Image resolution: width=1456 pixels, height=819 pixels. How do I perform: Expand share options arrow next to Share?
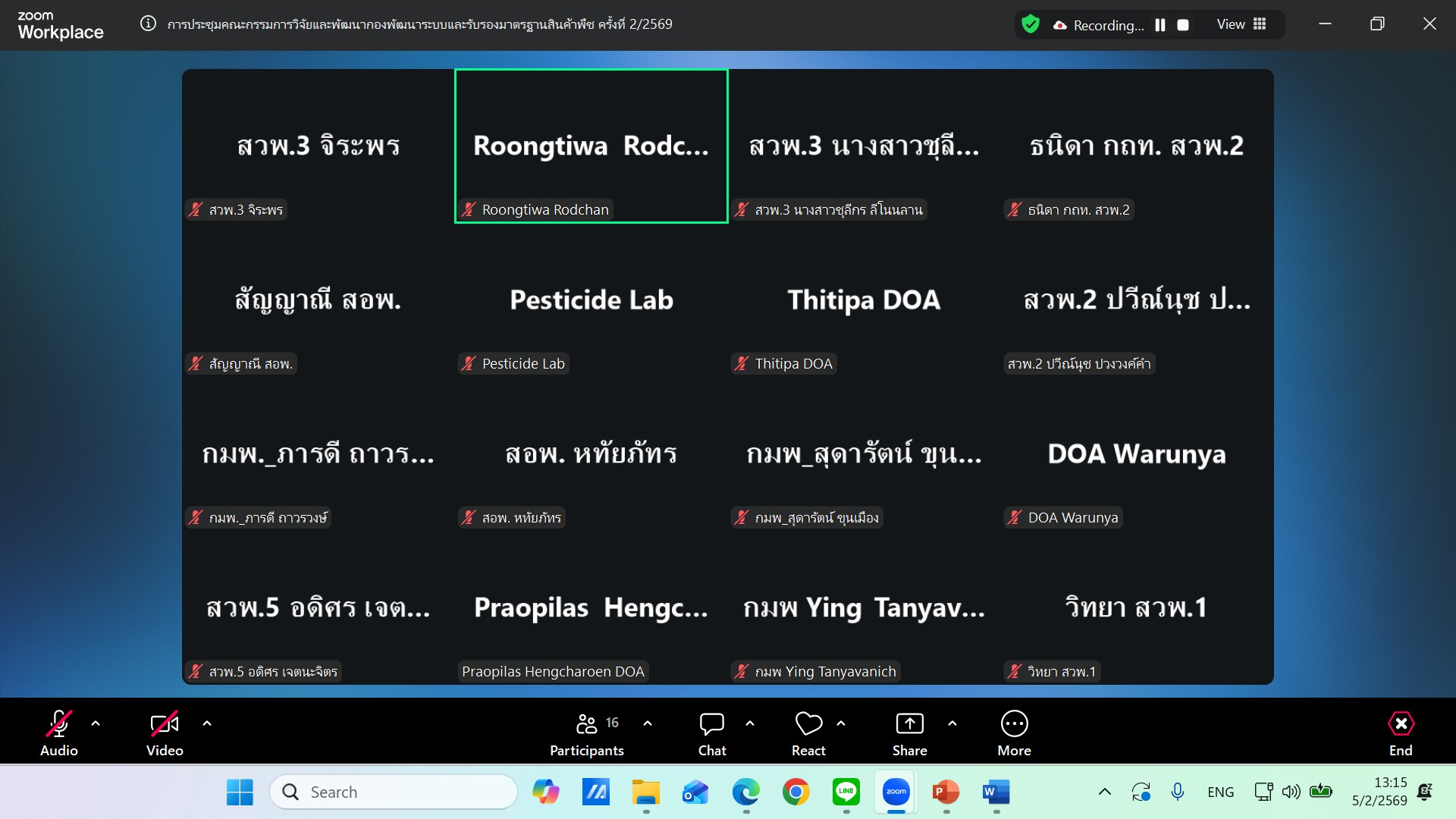[952, 723]
